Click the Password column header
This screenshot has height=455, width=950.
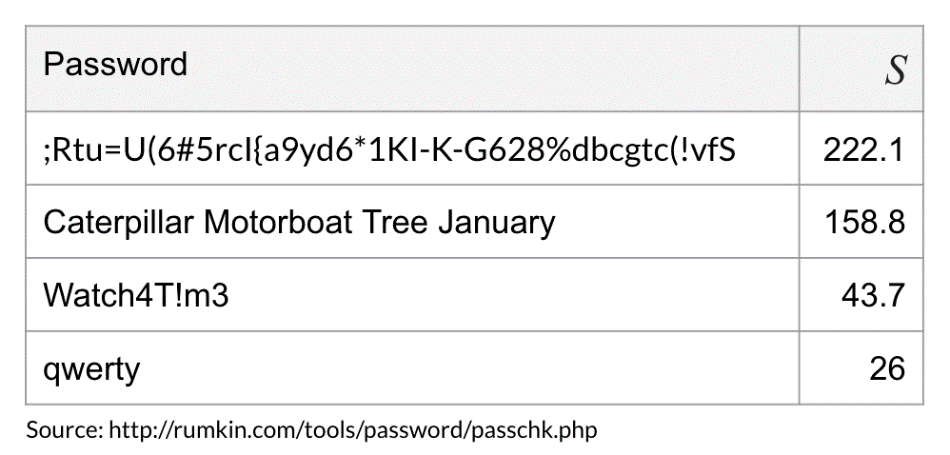pos(115,66)
